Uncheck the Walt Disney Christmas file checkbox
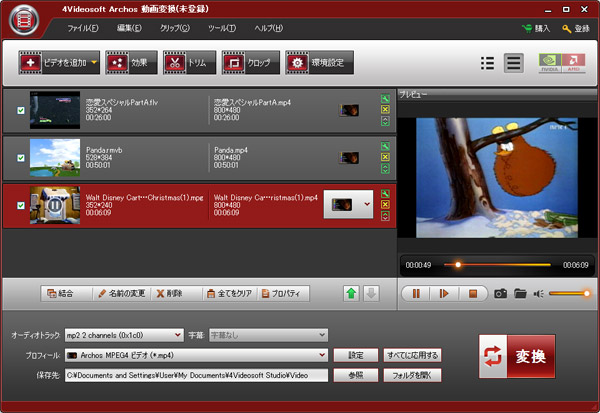Image resolution: width=600 pixels, height=413 pixels. (21, 206)
